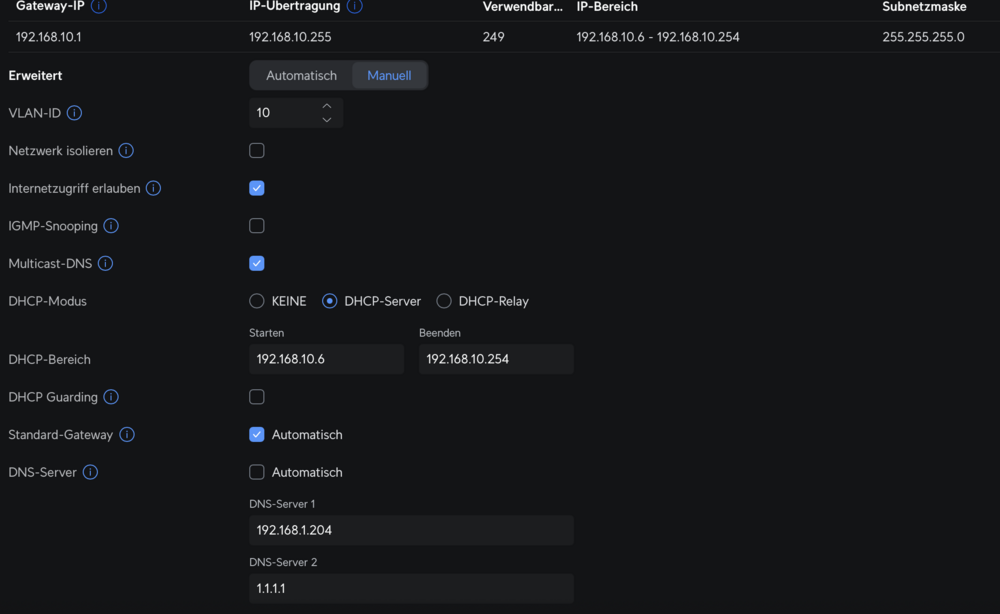This screenshot has width=1000, height=614.
Task: Click the Multicast-DNS info icon
Action: 105,263
